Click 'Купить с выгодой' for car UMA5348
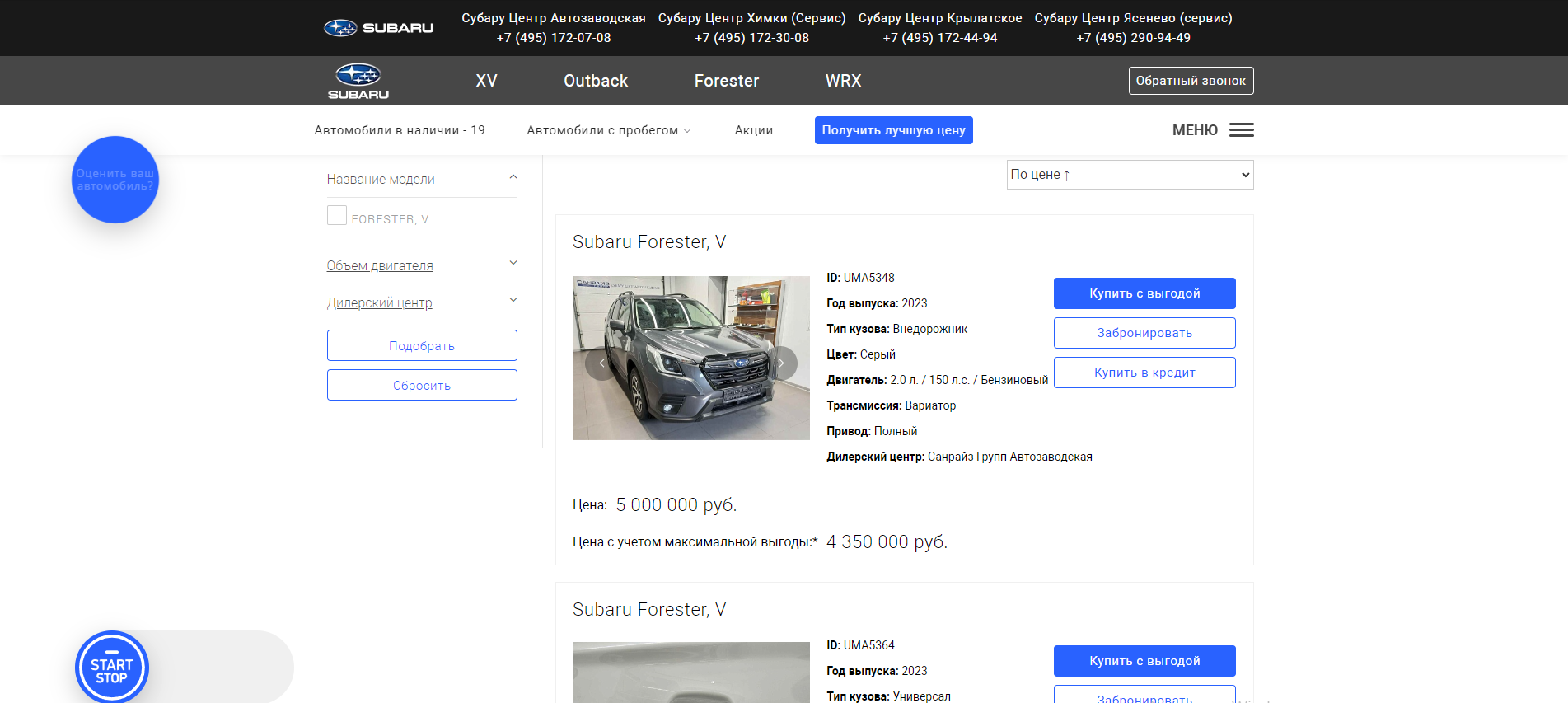The height and width of the screenshot is (703, 1568). [1144, 293]
